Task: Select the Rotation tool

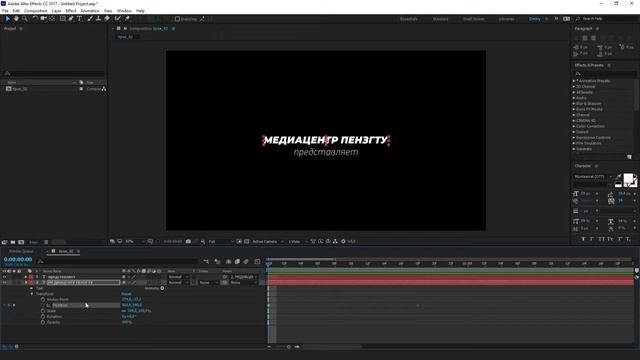Action: click(35, 18)
